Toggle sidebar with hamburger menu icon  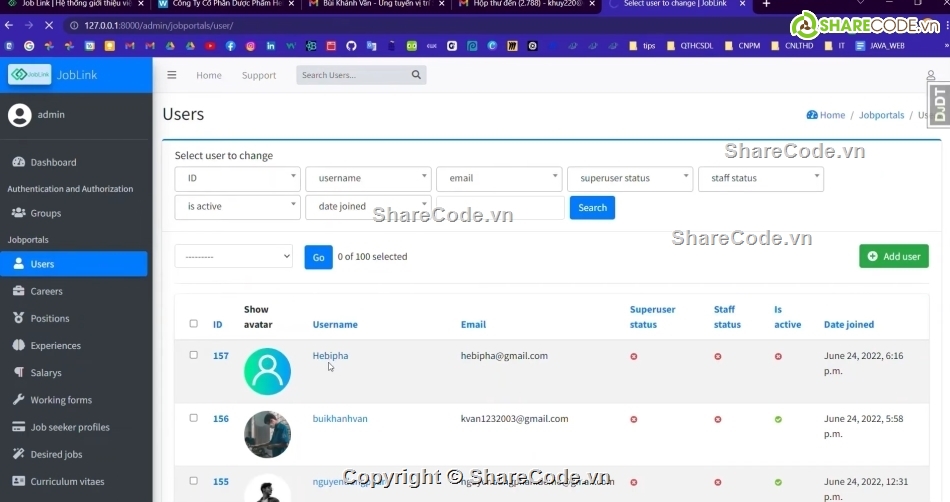[x=172, y=75]
